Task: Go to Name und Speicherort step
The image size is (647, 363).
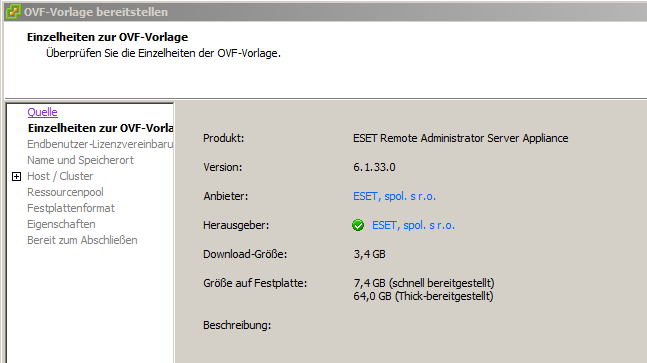Action: [80, 160]
